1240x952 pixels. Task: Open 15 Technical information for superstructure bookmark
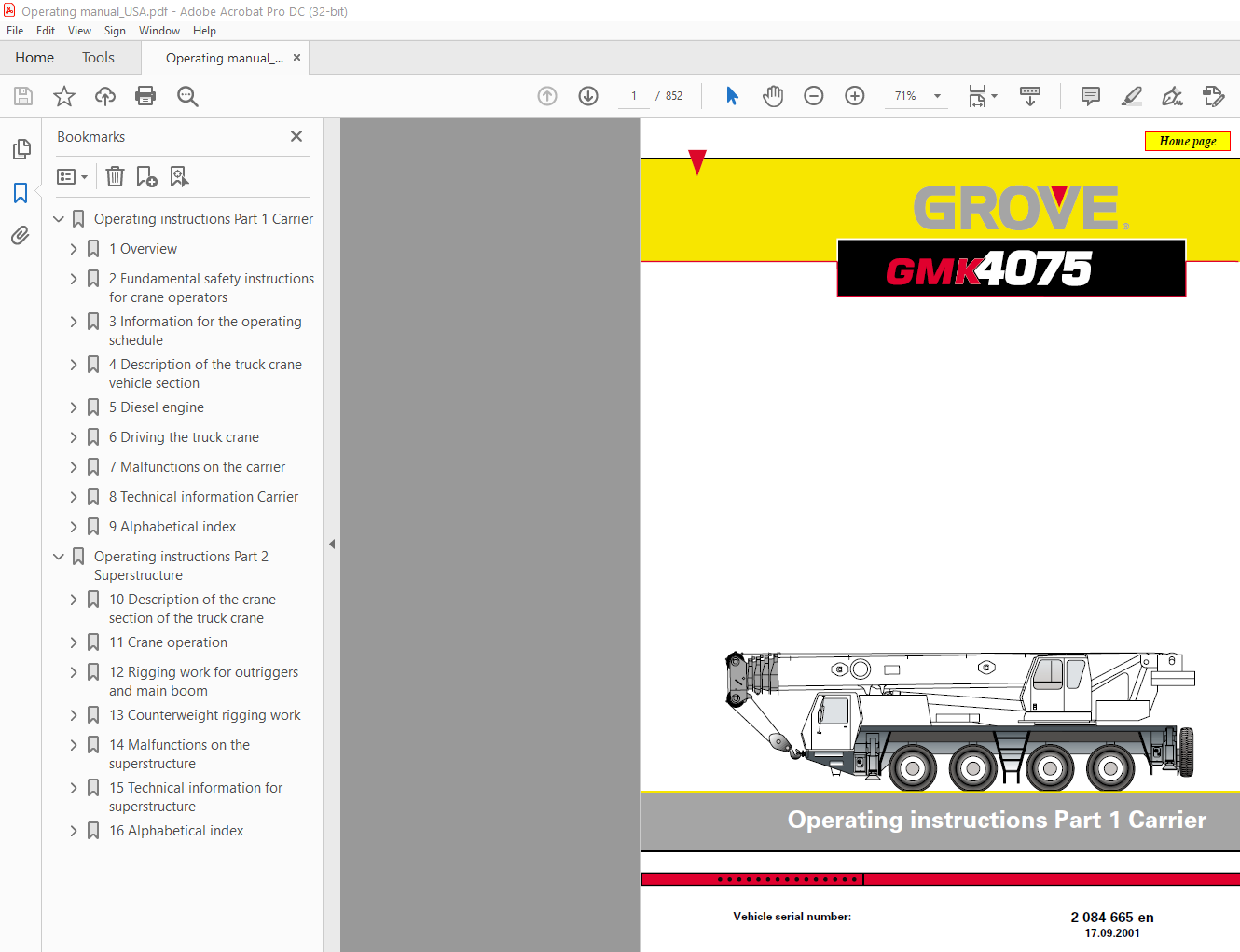pyautogui.click(x=196, y=797)
